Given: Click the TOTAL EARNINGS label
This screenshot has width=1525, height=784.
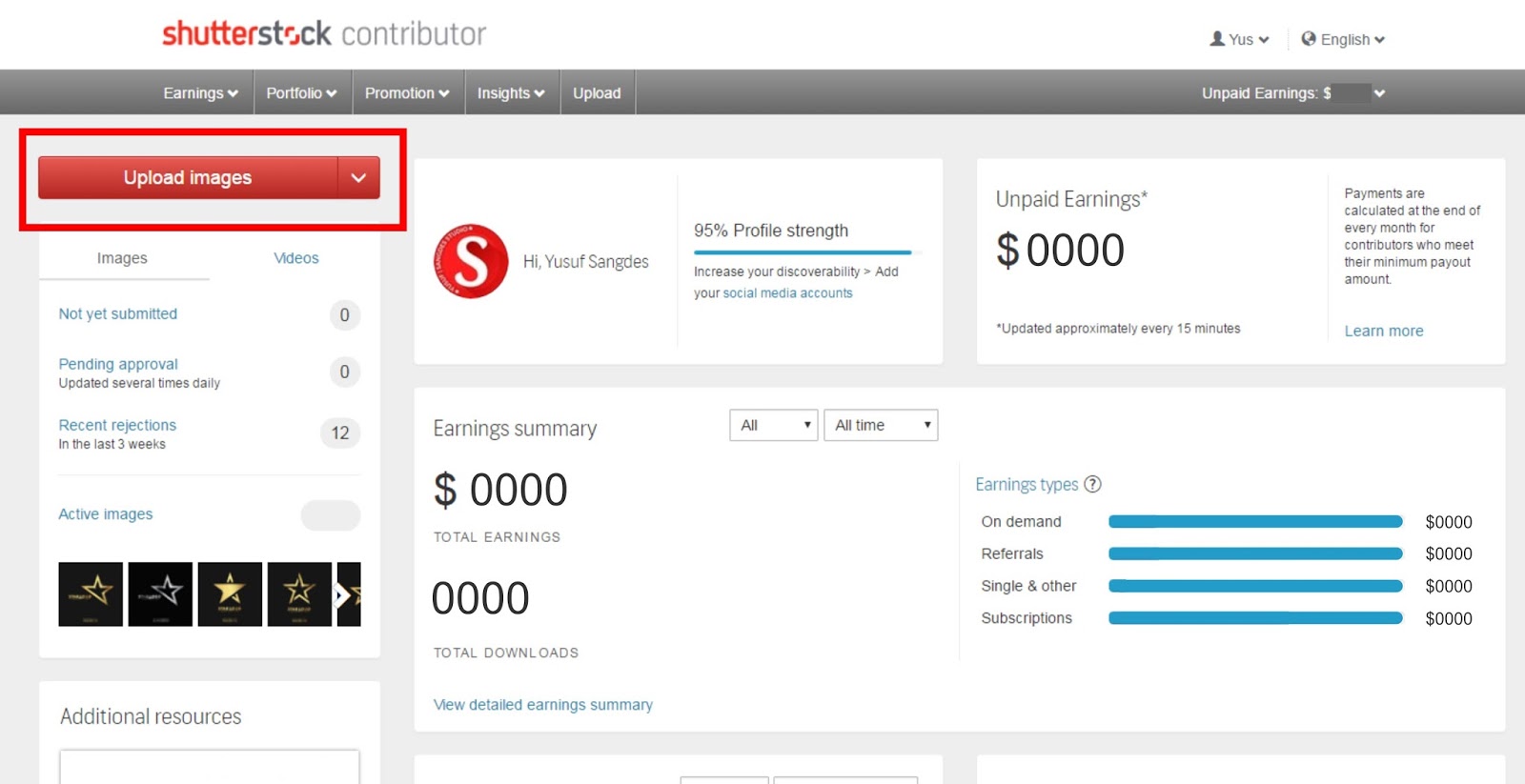Looking at the screenshot, I should 497,537.
